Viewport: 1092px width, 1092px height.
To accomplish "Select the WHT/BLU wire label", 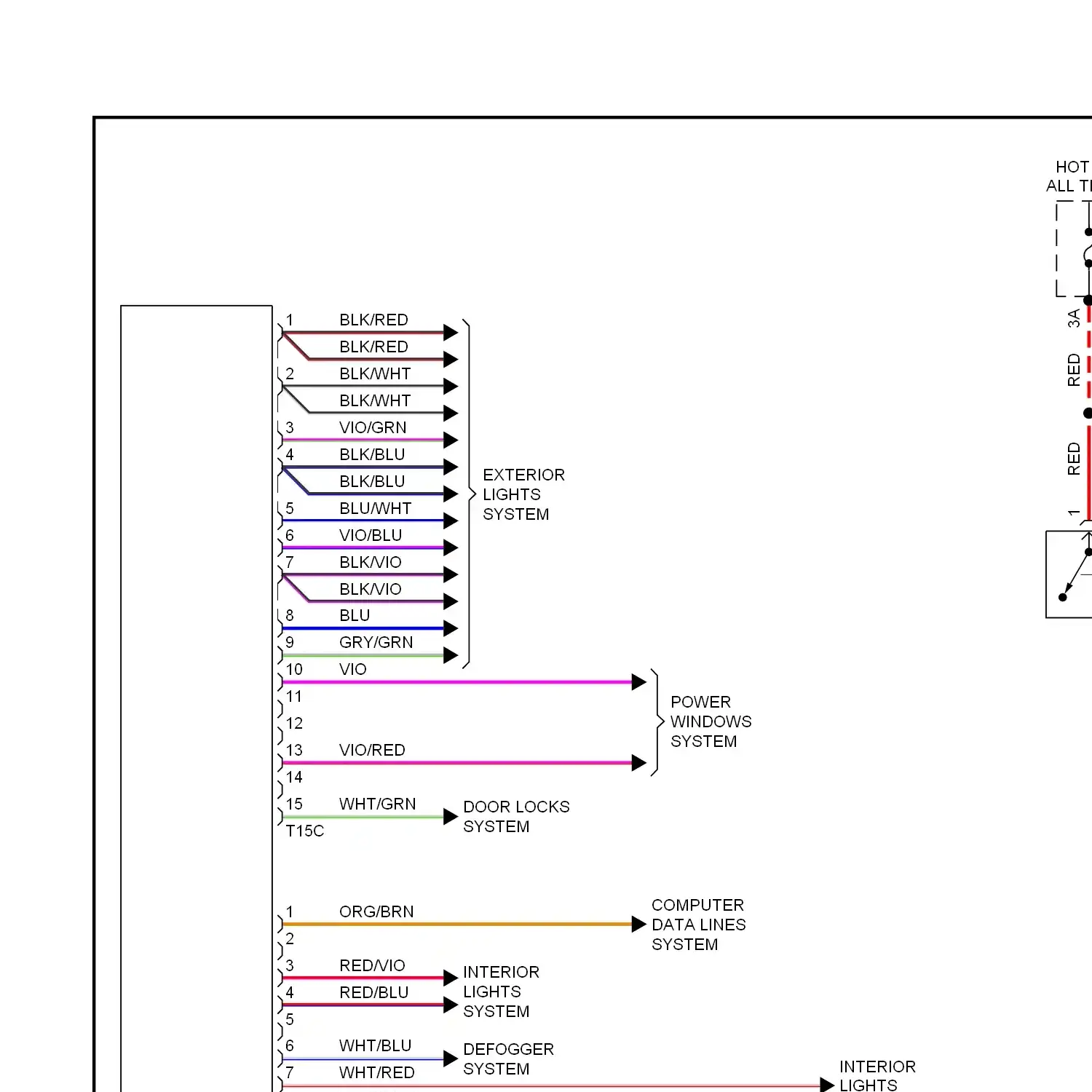I will click(375, 1045).
